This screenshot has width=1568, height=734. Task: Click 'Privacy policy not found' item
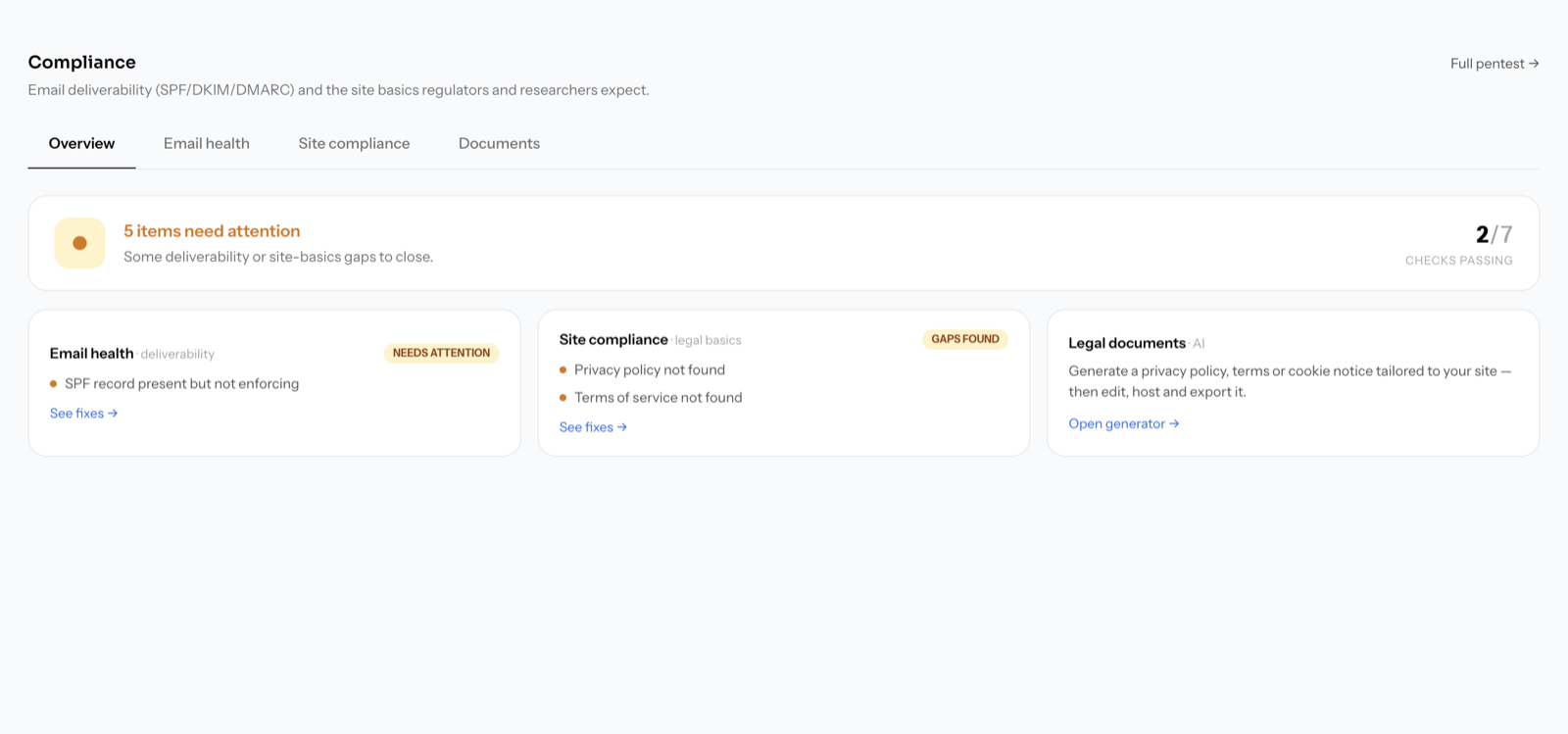pyautogui.click(x=650, y=369)
